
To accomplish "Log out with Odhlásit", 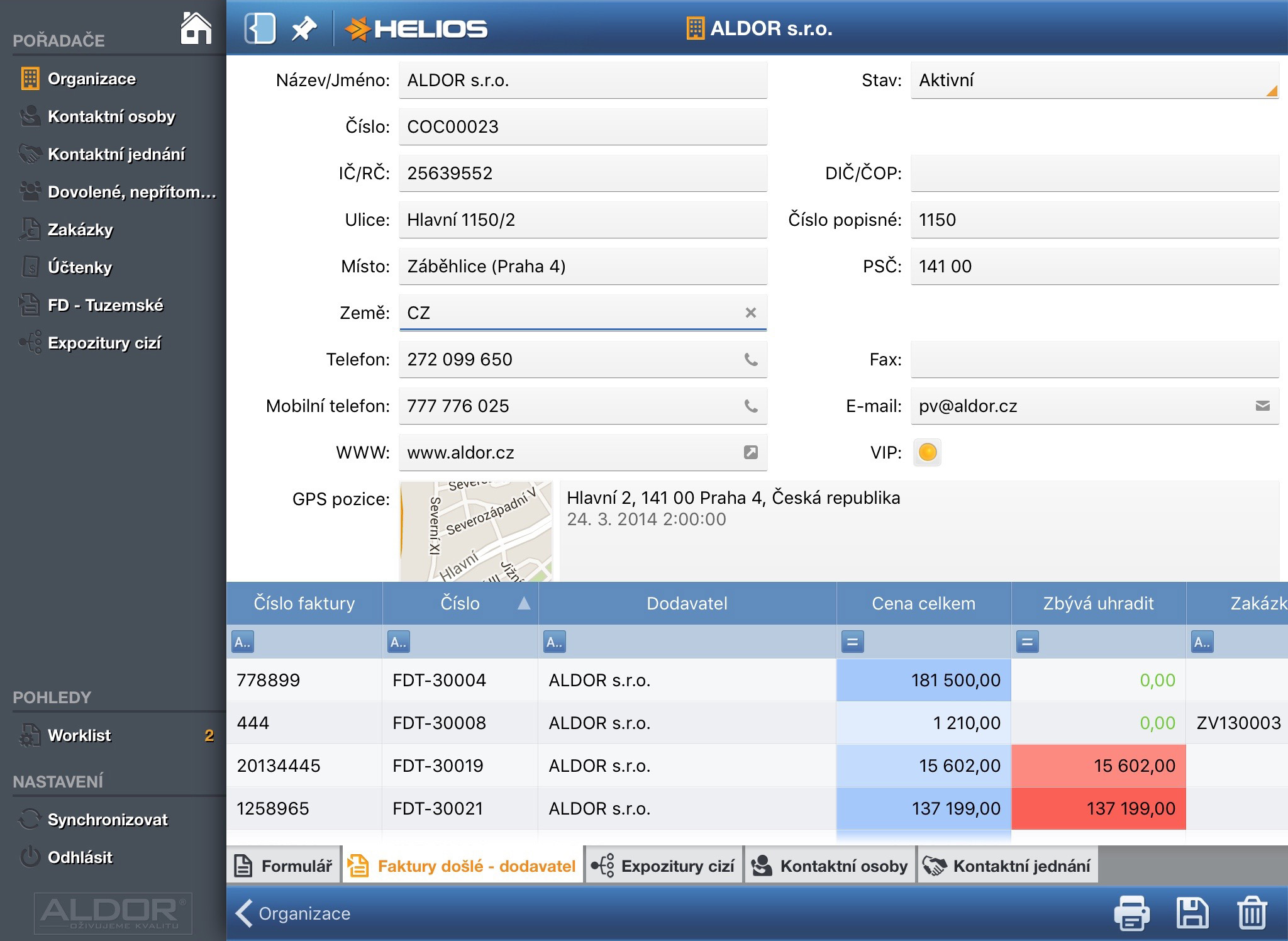I will 113,857.
